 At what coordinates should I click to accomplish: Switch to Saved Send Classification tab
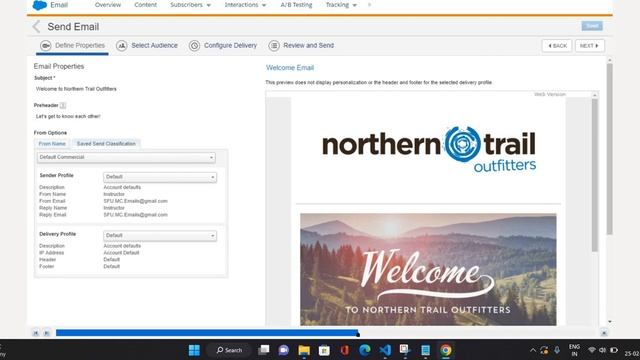tap(106, 144)
